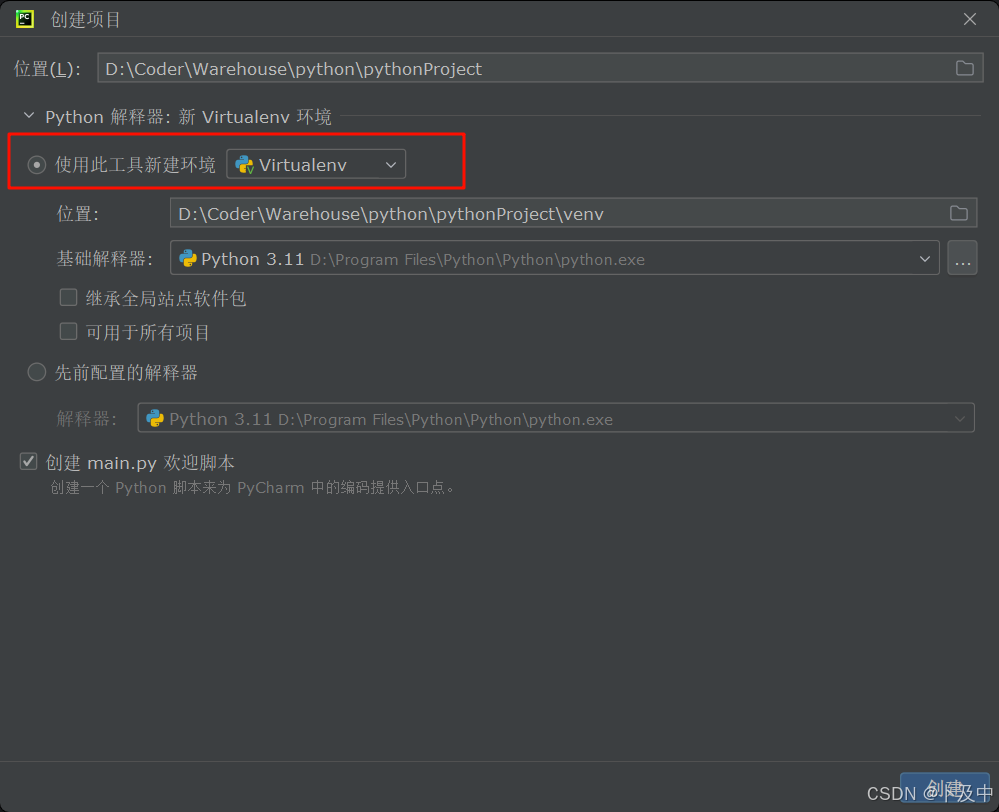
Task: Click the Python icon in Virtualenv dropdown
Action: (244, 165)
